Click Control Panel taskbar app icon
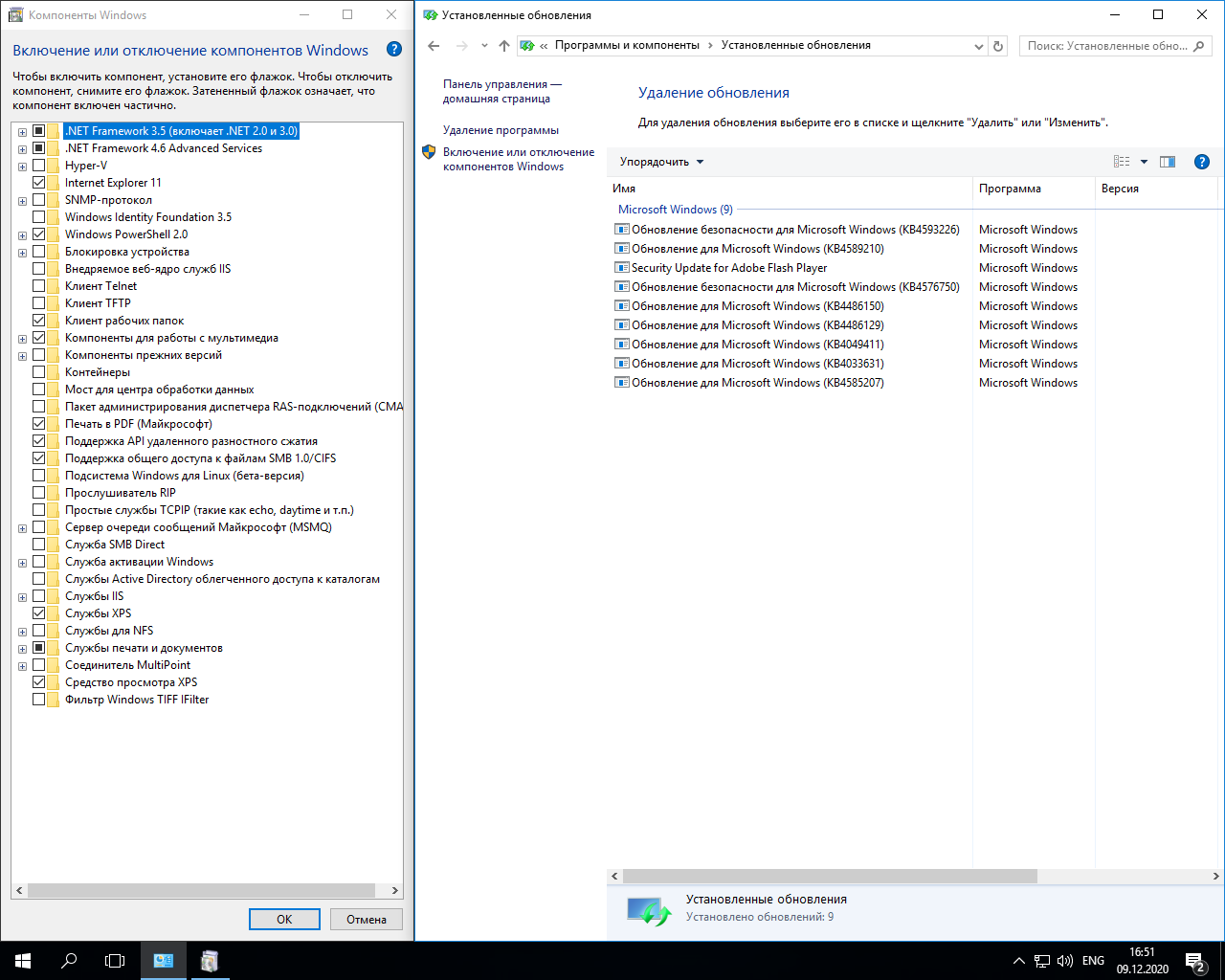The width and height of the screenshot is (1225, 980). pos(164,961)
